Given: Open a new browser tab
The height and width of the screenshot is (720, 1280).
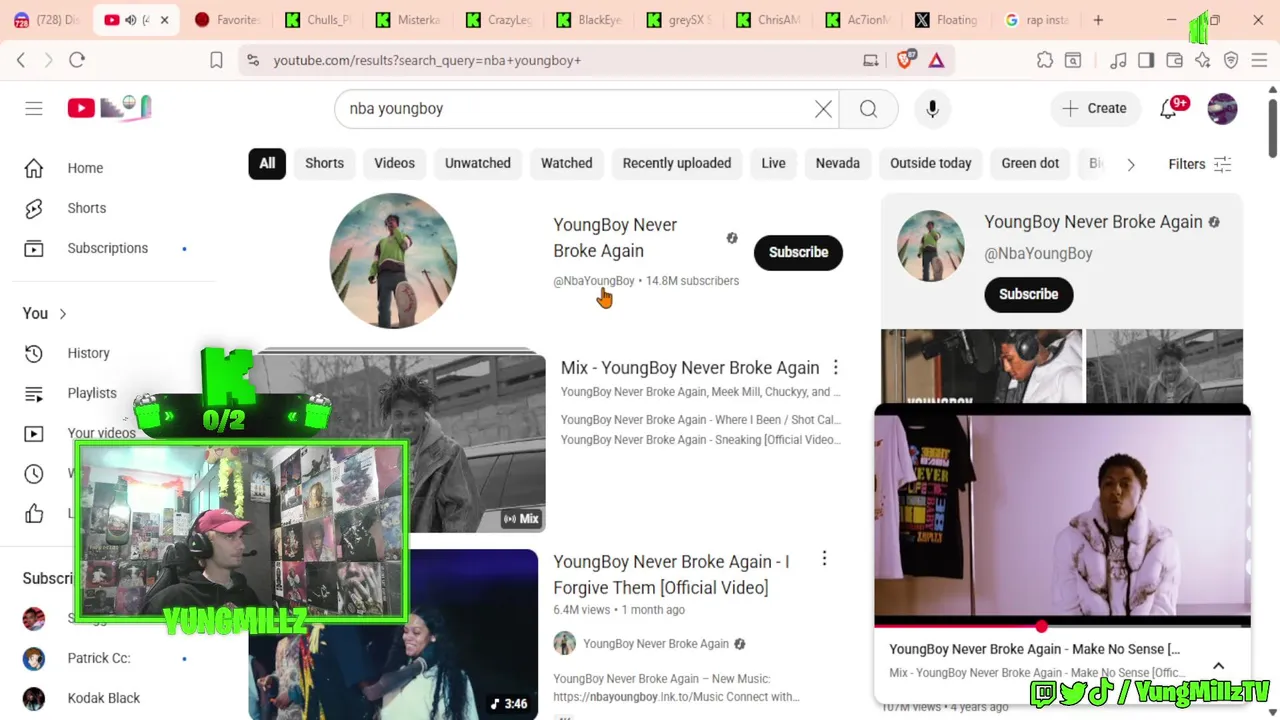Looking at the screenshot, I should (1098, 20).
